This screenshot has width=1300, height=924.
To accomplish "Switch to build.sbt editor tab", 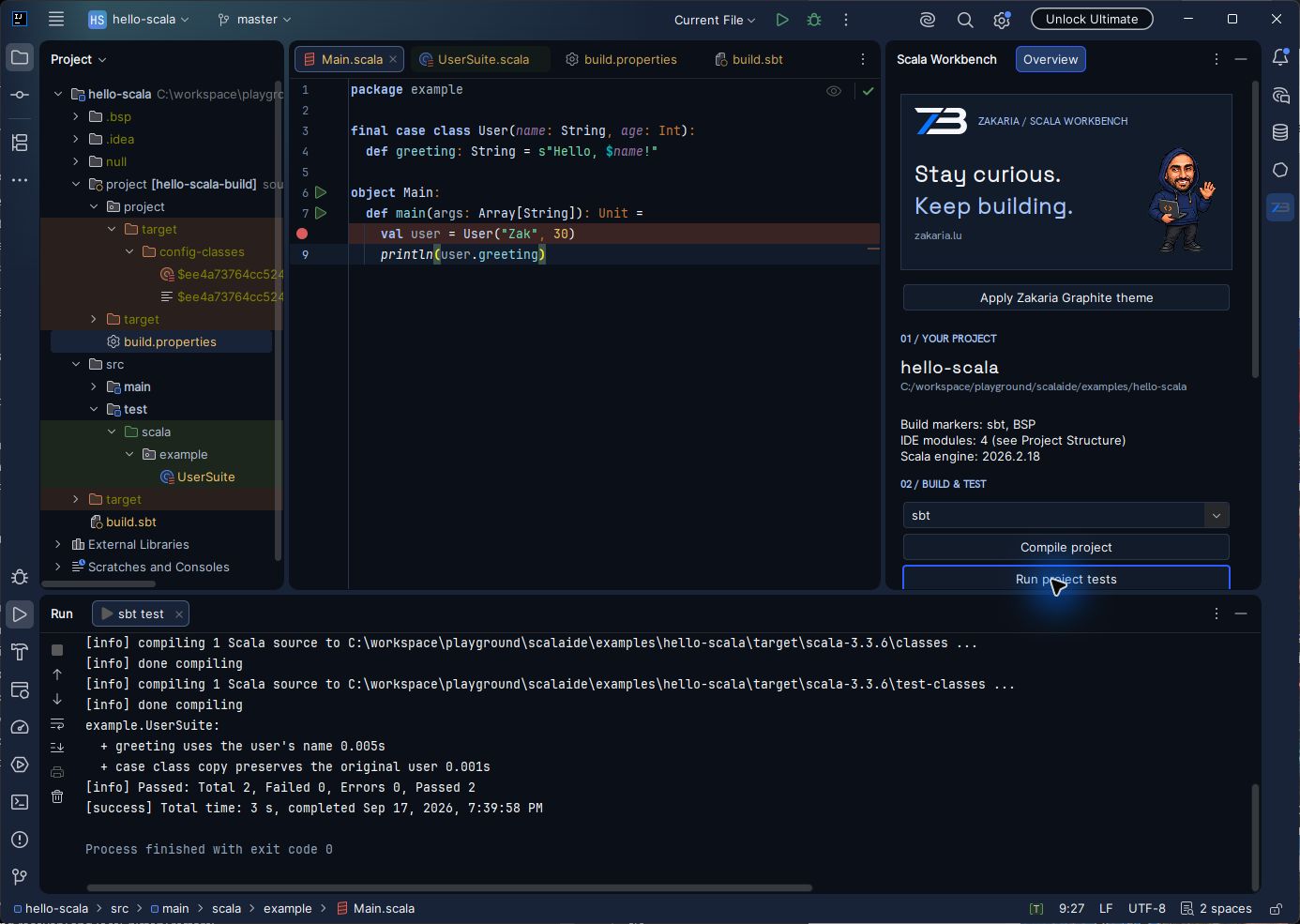I will click(x=748, y=59).
